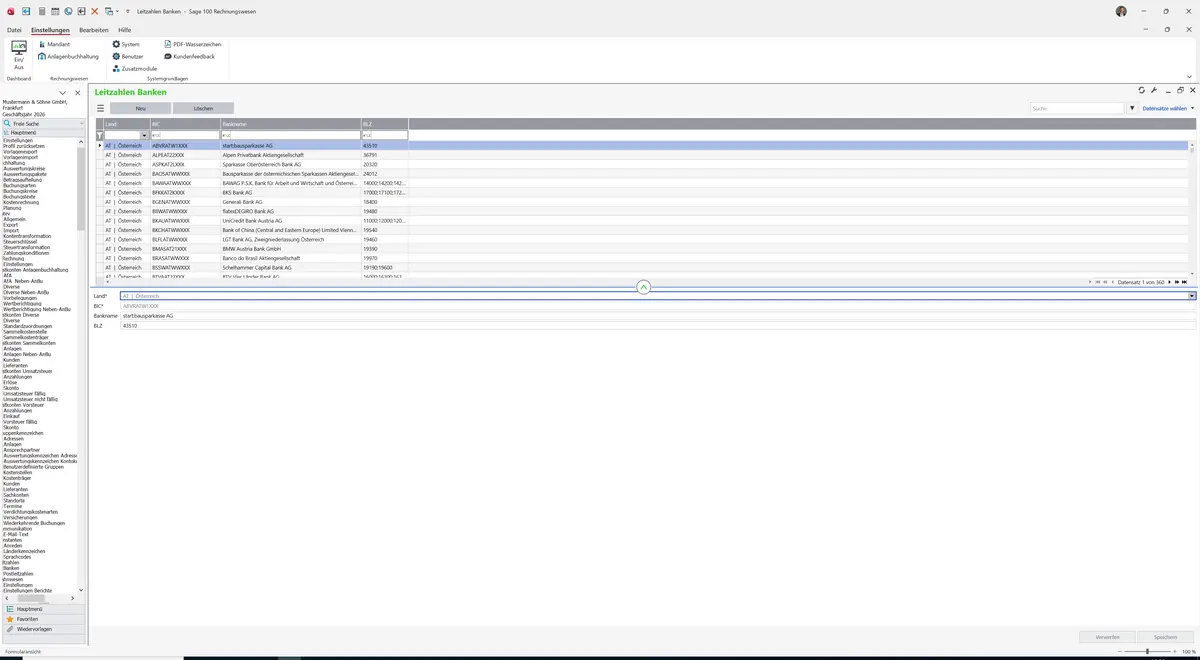Open Benutzer settings in ribbon
The height and width of the screenshot is (660, 1200).
(x=128, y=56)
